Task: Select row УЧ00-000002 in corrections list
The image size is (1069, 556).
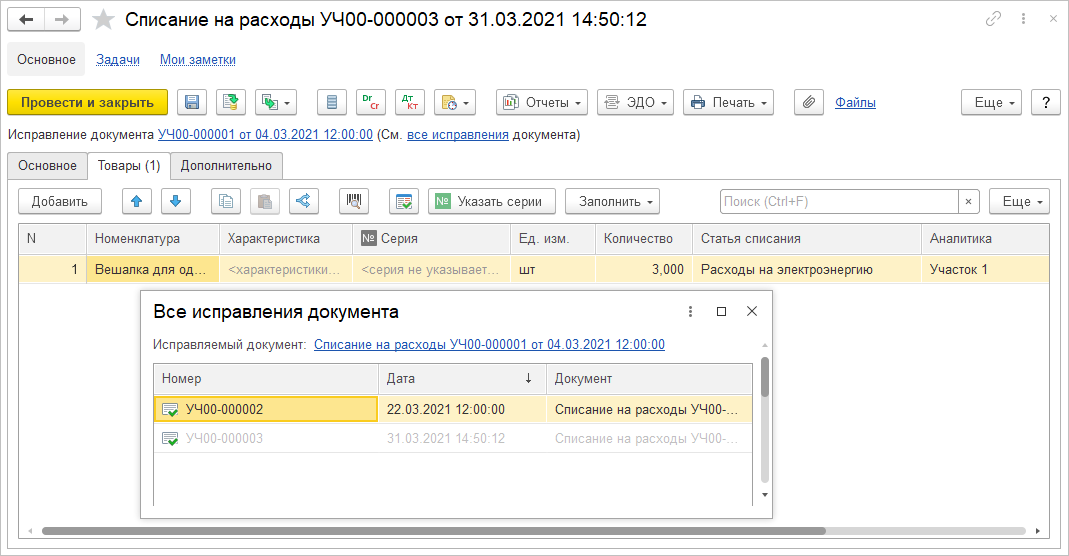Action: (x=453, y=410)
